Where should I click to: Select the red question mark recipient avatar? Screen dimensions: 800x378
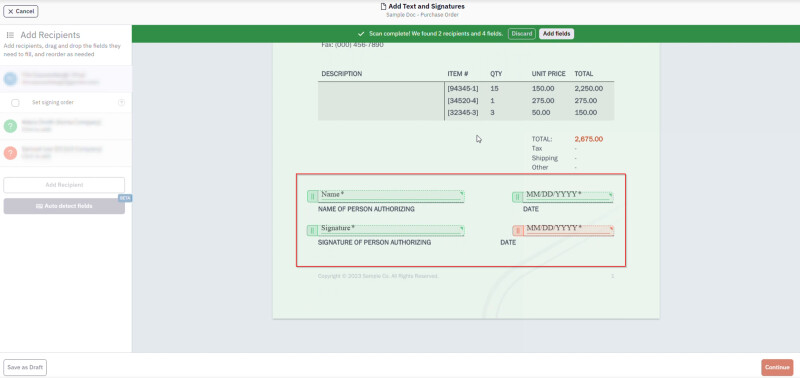point(10,153)
